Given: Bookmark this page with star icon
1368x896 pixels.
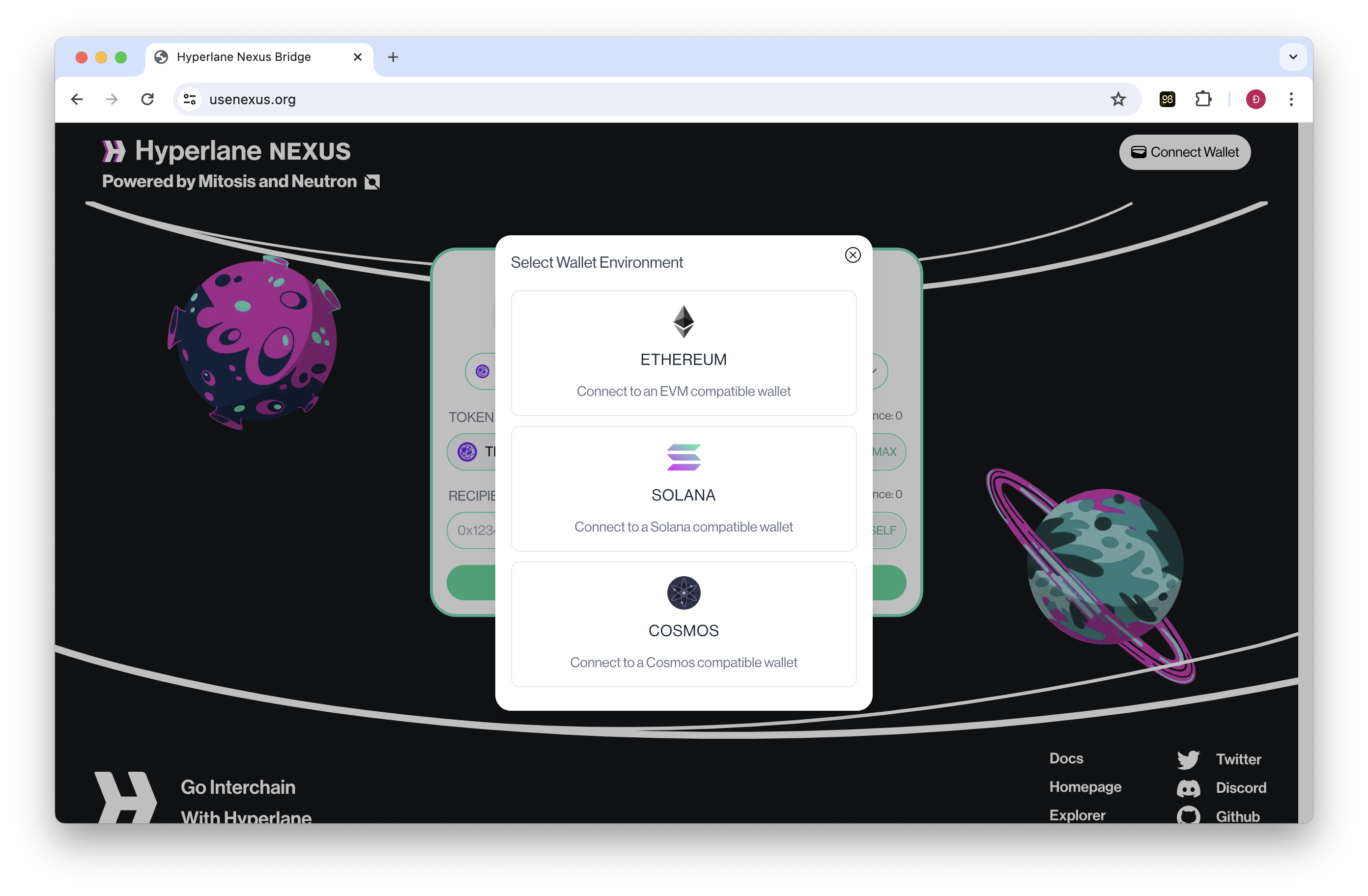Looking at the screenshot, I should point(1117,99).
